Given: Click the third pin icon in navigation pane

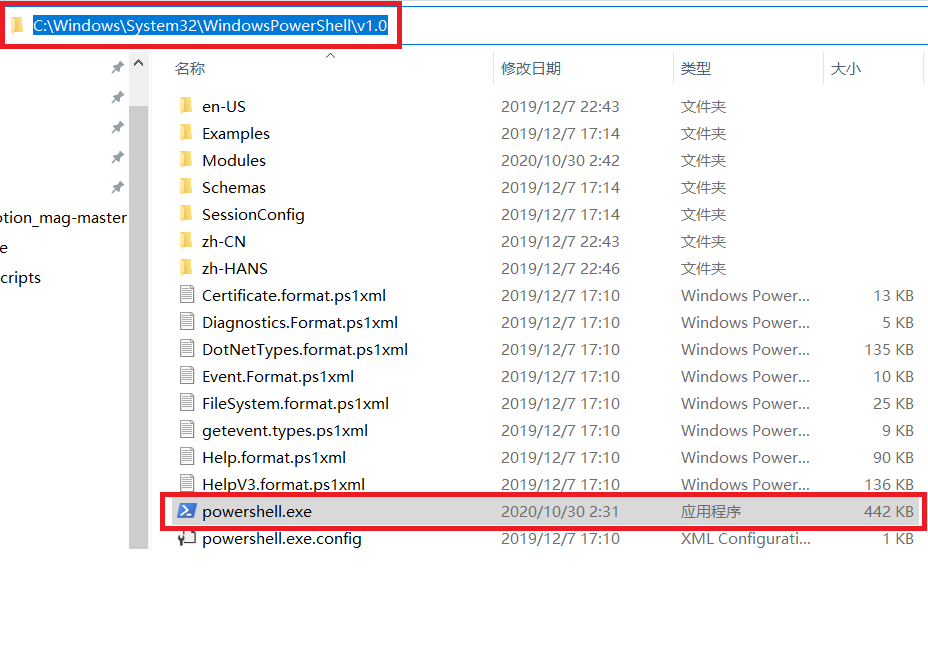Looking at the screenshot, I should tap(118, 127).
